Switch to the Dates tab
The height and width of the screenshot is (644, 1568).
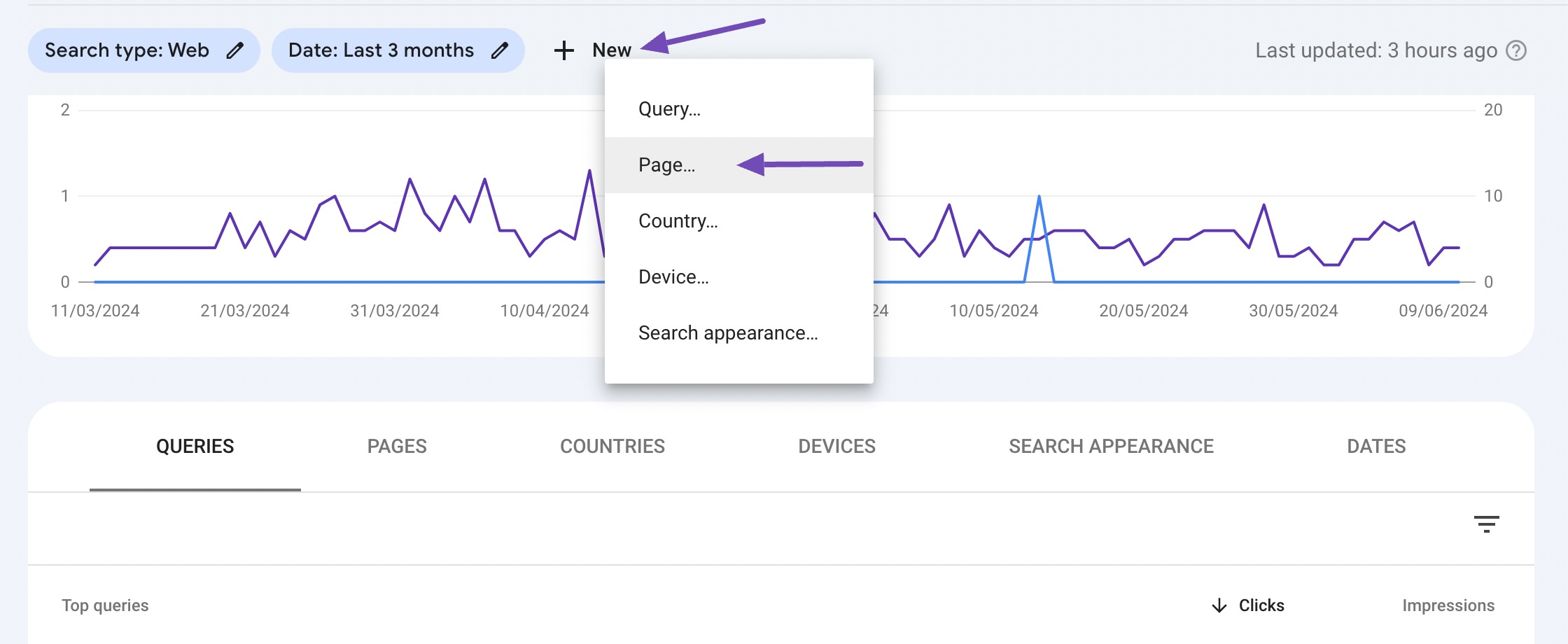click(x=1376, y=447)
